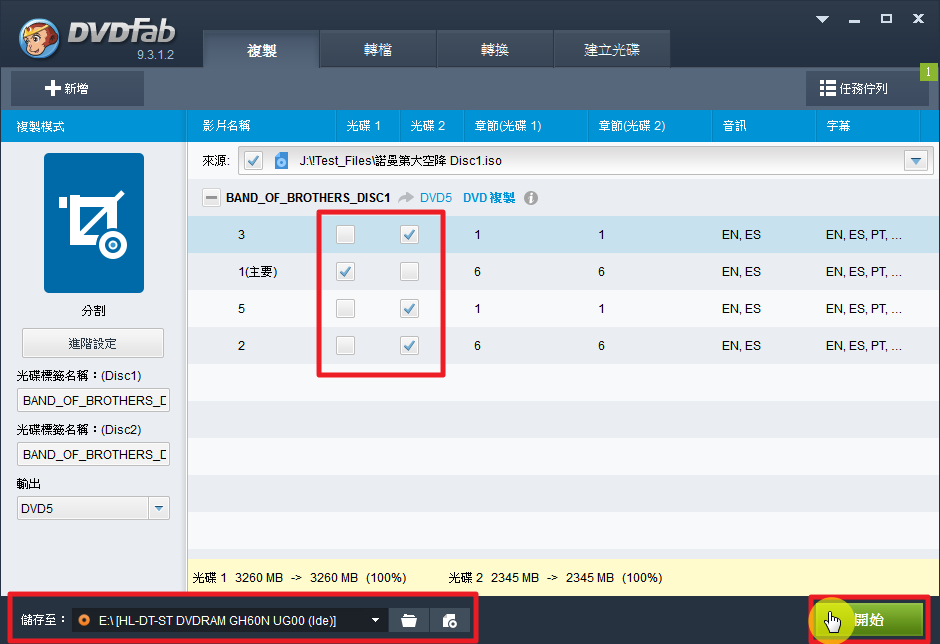Switch to the 轉檔 tab

378,50
